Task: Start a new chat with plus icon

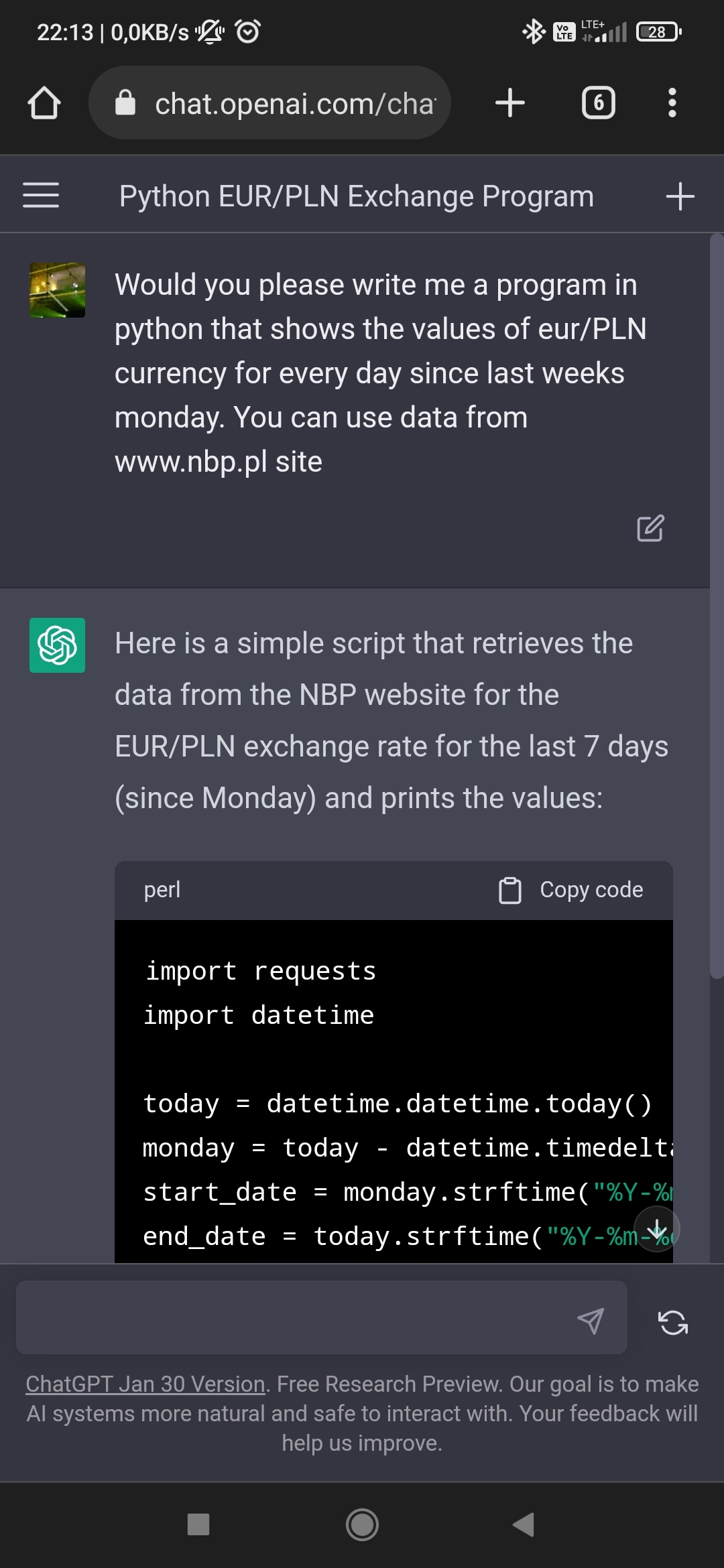Action: 680,196
